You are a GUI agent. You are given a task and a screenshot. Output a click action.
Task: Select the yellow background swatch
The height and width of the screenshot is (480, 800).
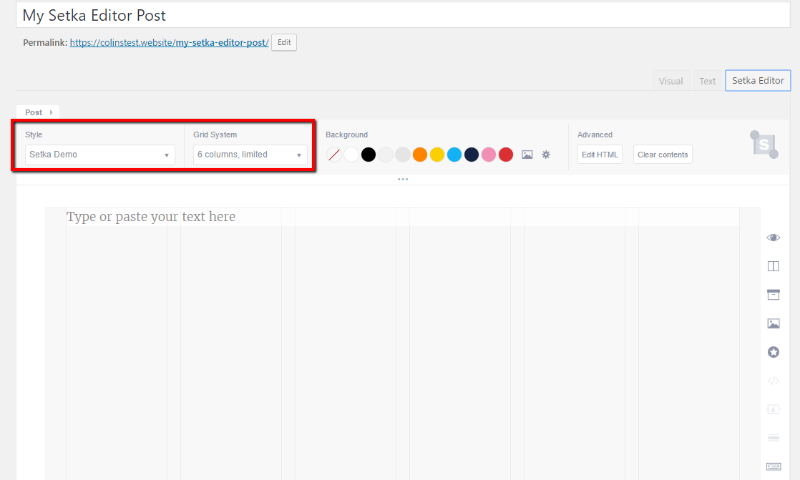pos(437,155)
